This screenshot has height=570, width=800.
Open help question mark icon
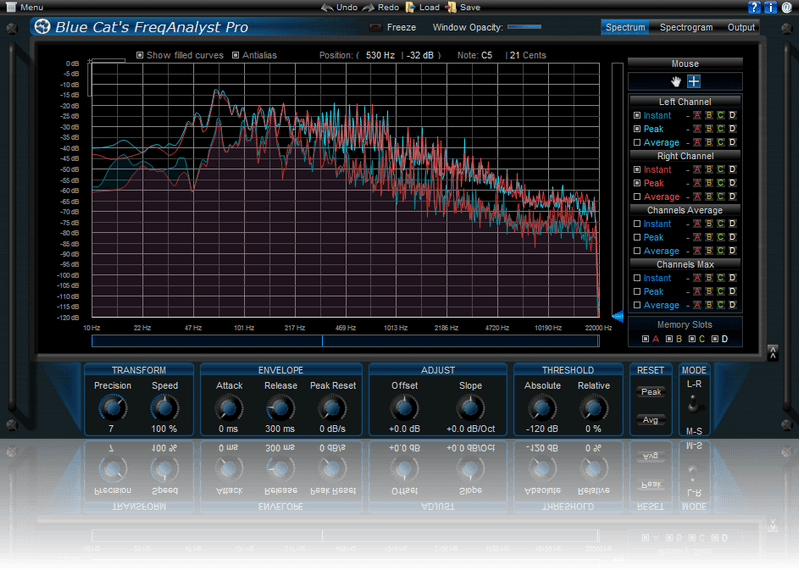(x=754, y=7)
